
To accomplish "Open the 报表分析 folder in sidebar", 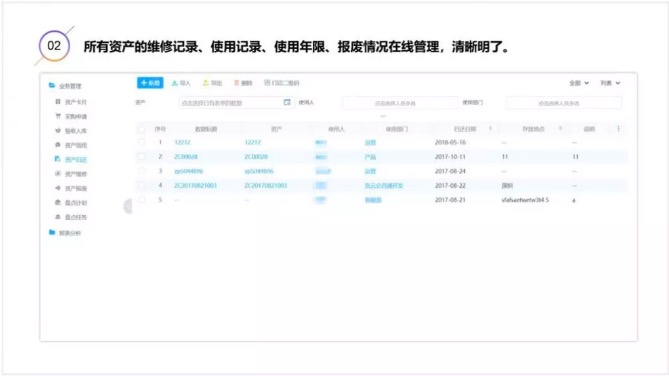I will (65, 233).
